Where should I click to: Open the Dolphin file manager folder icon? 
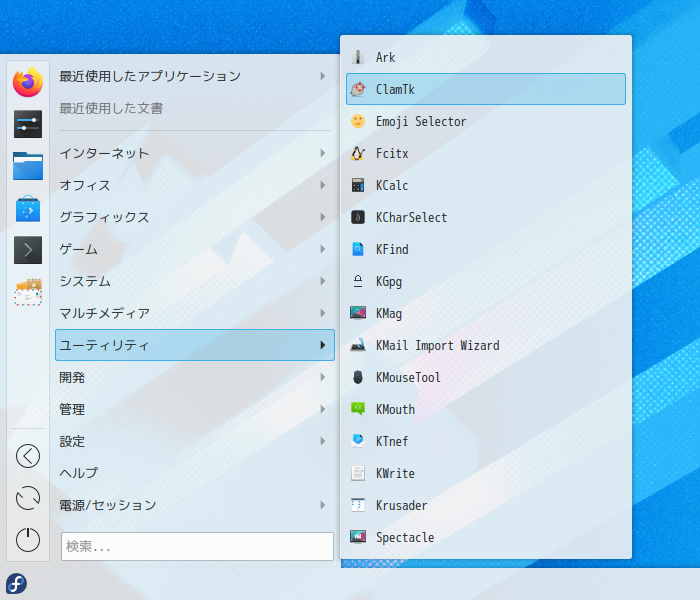point(28,166)
